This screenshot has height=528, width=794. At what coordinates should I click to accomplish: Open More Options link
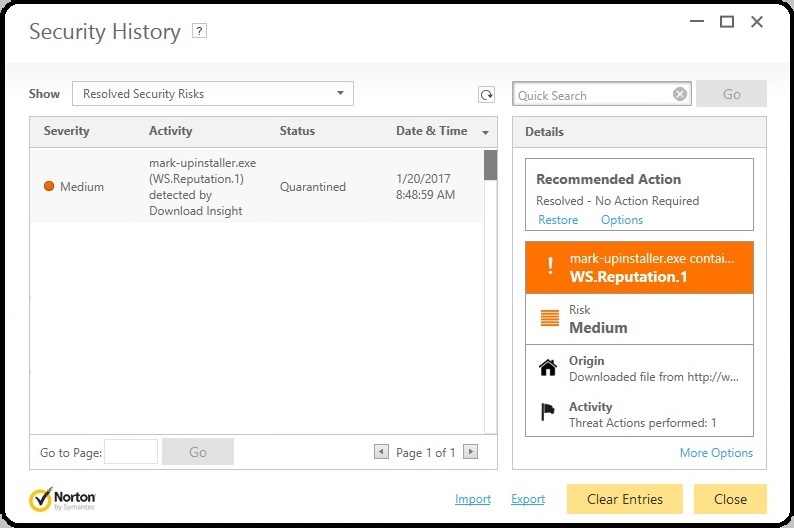pos(716,453)
